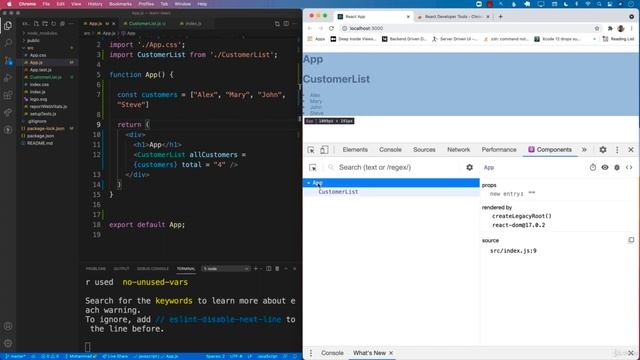Edit the new entry prop value field
The width and height of the screenshot is (640, 360).
pyautogui.click(x=531, y=194)
